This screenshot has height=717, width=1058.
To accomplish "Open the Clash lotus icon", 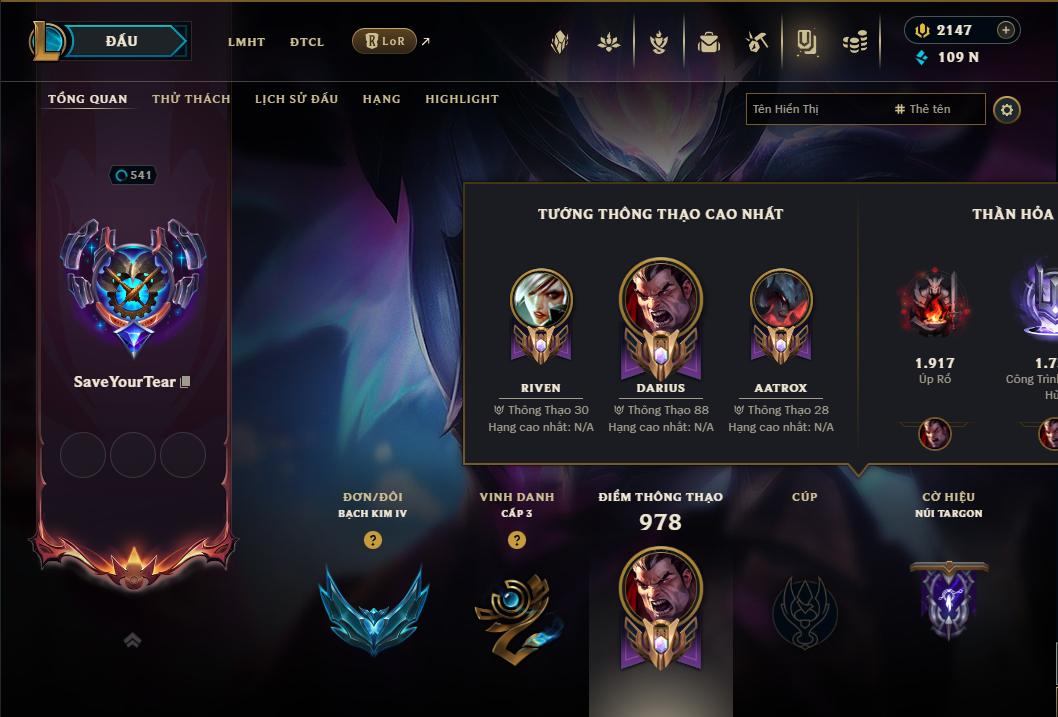I will 609,43.
